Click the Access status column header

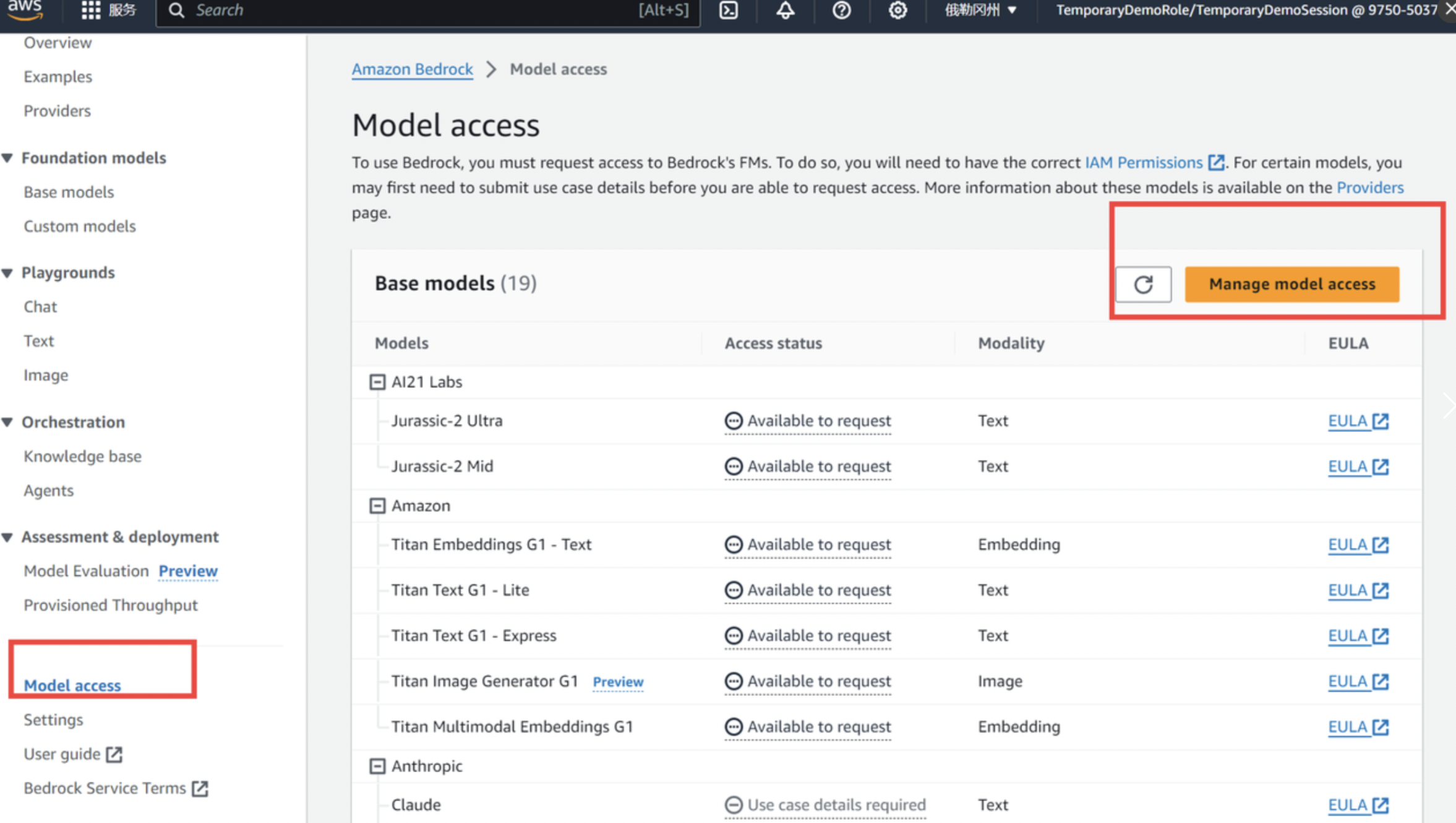pyautogui.click(x=773, y=343)
